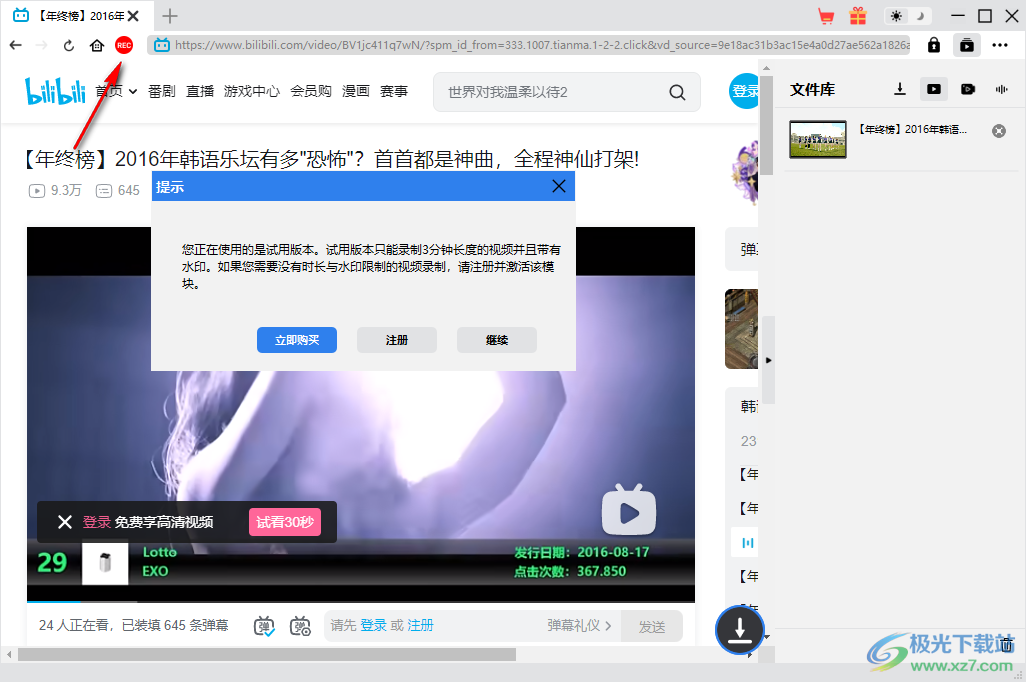This screenshot has width=1026, height=682.
Task: Open the download arrow icon in 文件库 panel
Action: [899, 89]
